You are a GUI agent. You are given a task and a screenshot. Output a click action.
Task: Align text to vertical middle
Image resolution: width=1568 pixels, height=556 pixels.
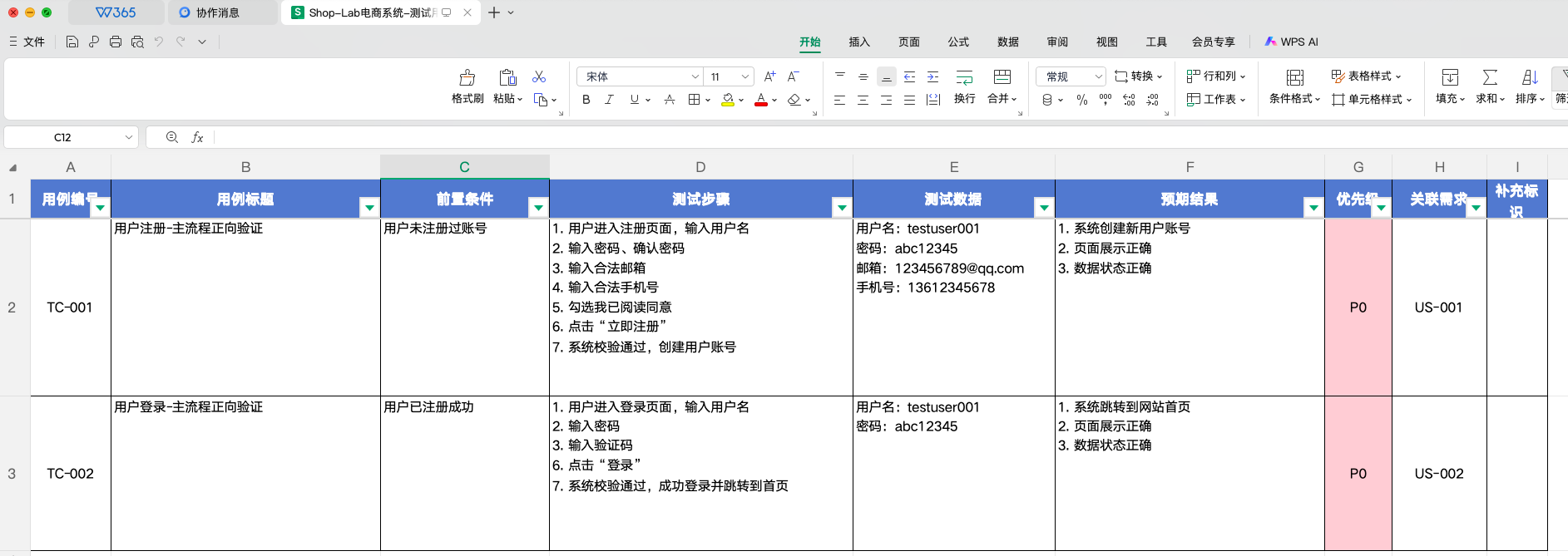863,76
